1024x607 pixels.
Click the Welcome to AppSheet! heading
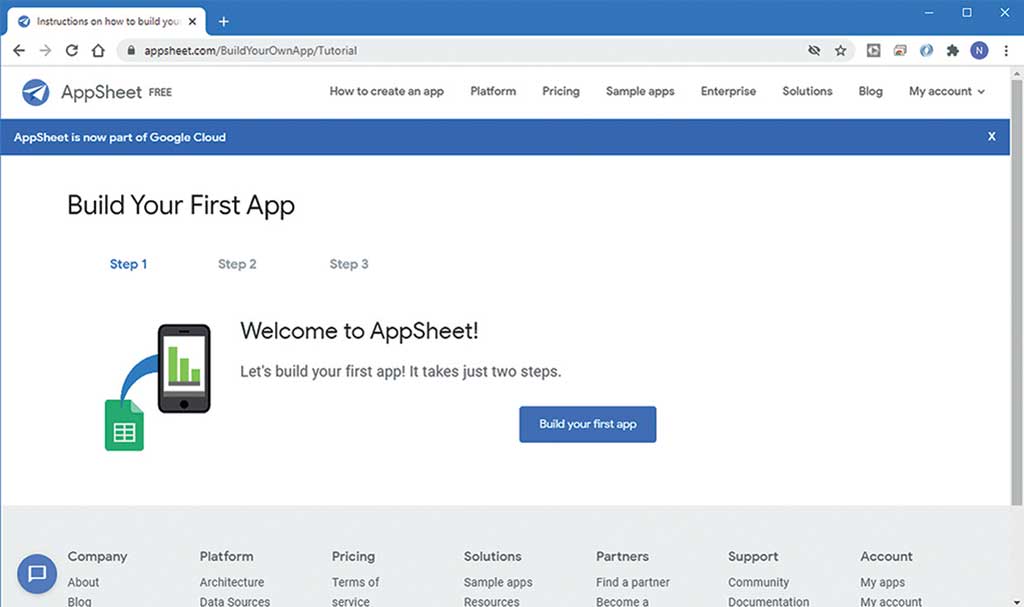tap(359, 331)
